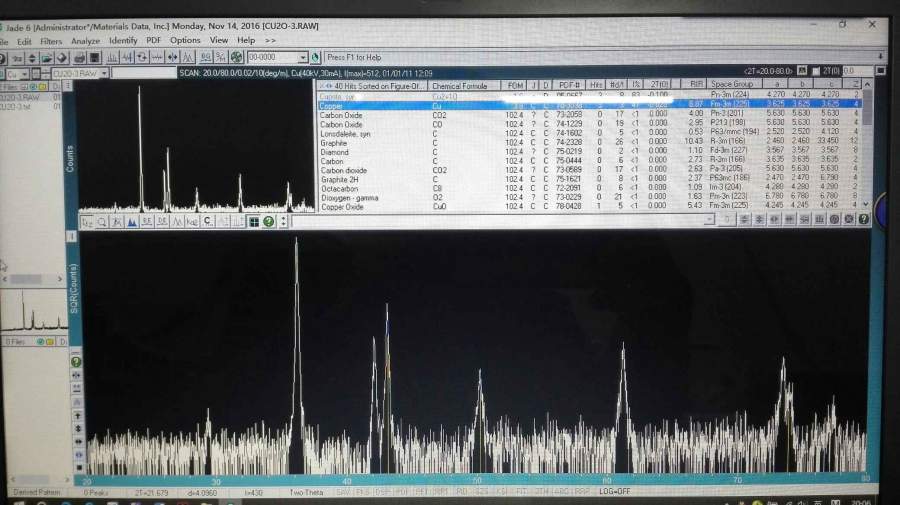
Task: Click the help question icon at right of hit list toolbar
Action: pyautogui.click(x=863, y=219)
